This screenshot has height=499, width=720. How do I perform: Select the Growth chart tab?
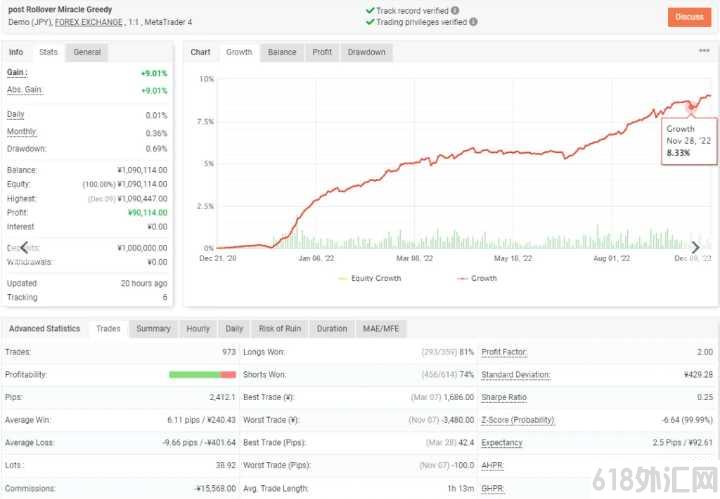[x=239, y=52]
